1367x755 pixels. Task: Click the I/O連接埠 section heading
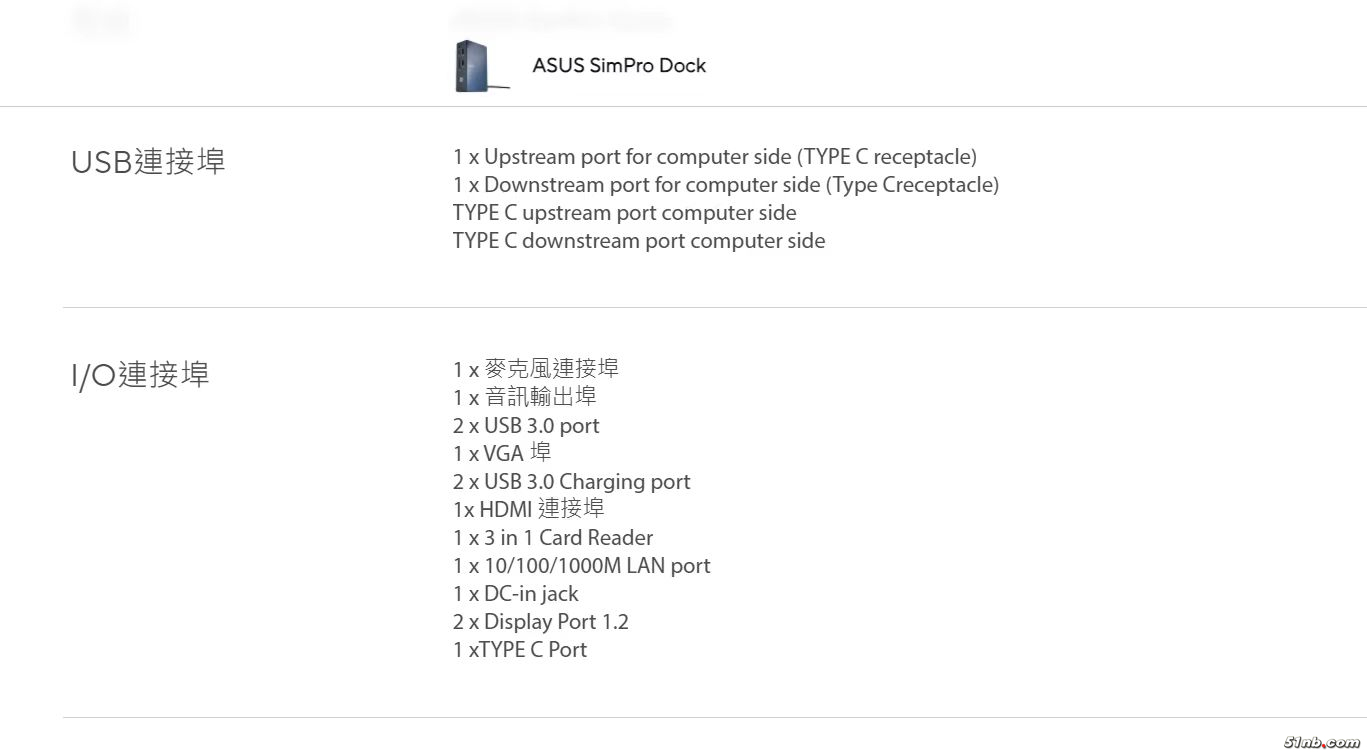coord(140,375)
